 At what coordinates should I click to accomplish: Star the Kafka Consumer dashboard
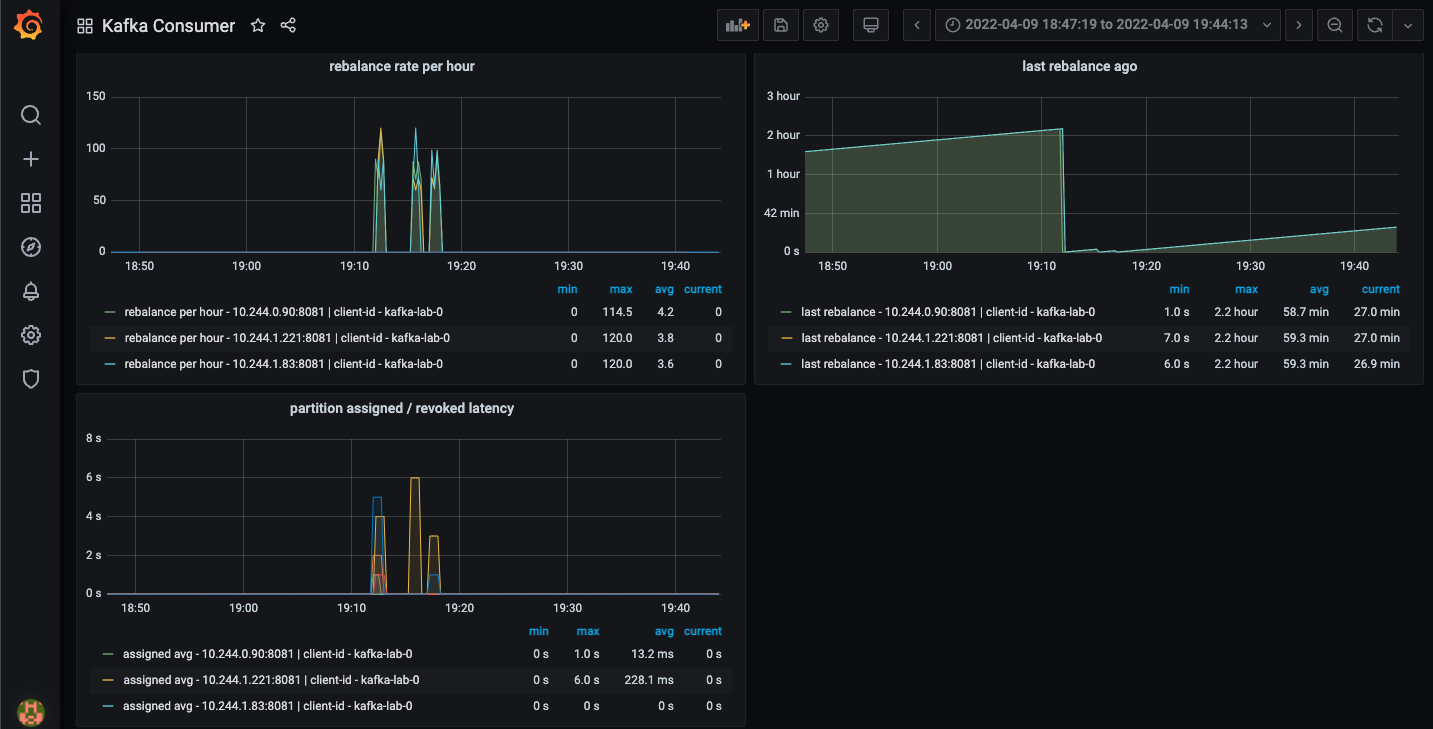[x=258, y=26]
